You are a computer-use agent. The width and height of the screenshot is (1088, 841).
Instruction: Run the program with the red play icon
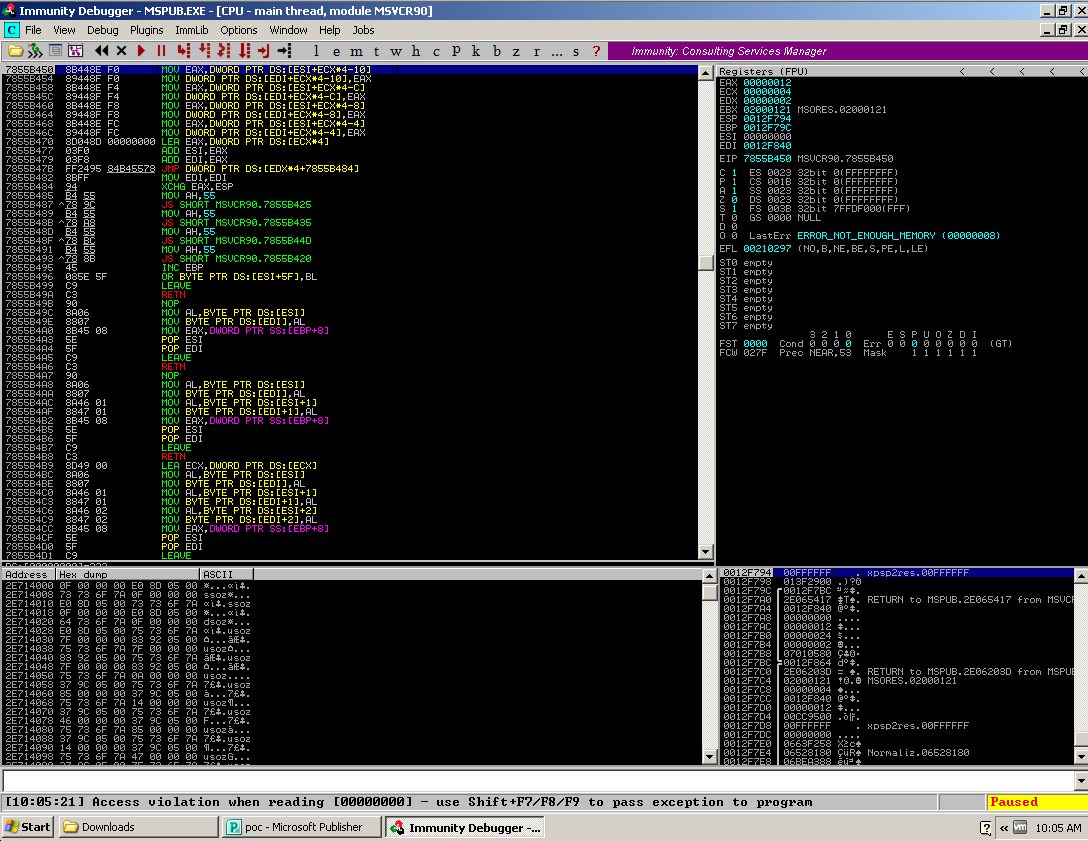click(142, 51)
